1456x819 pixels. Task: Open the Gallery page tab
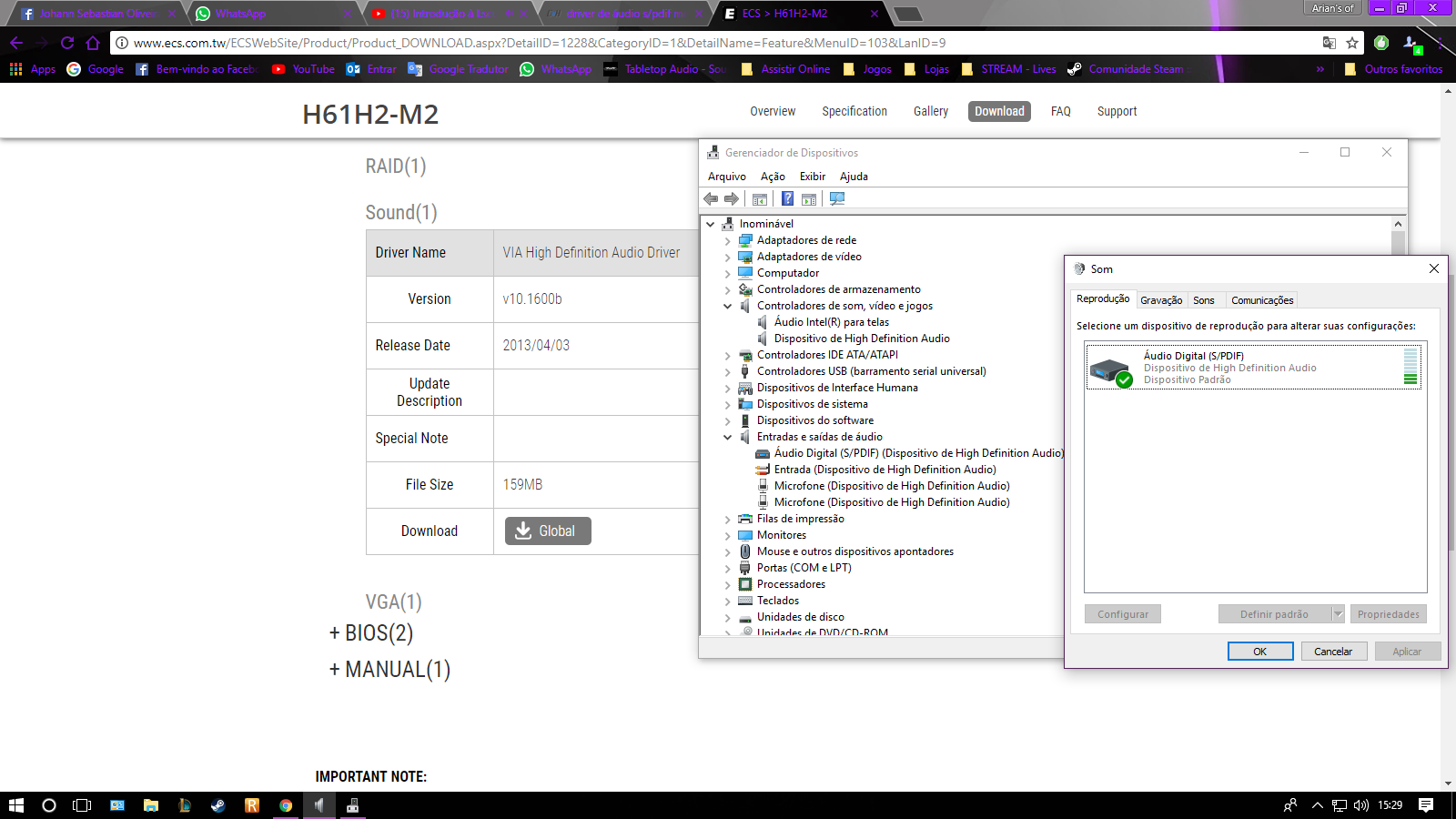point(931,111)
